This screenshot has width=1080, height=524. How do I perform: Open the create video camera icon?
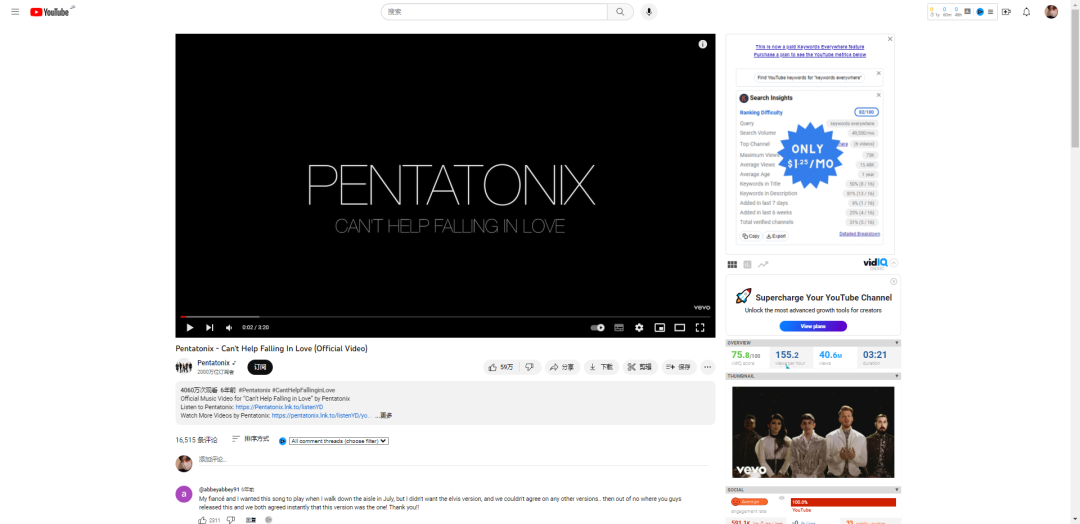(1006, 12)
